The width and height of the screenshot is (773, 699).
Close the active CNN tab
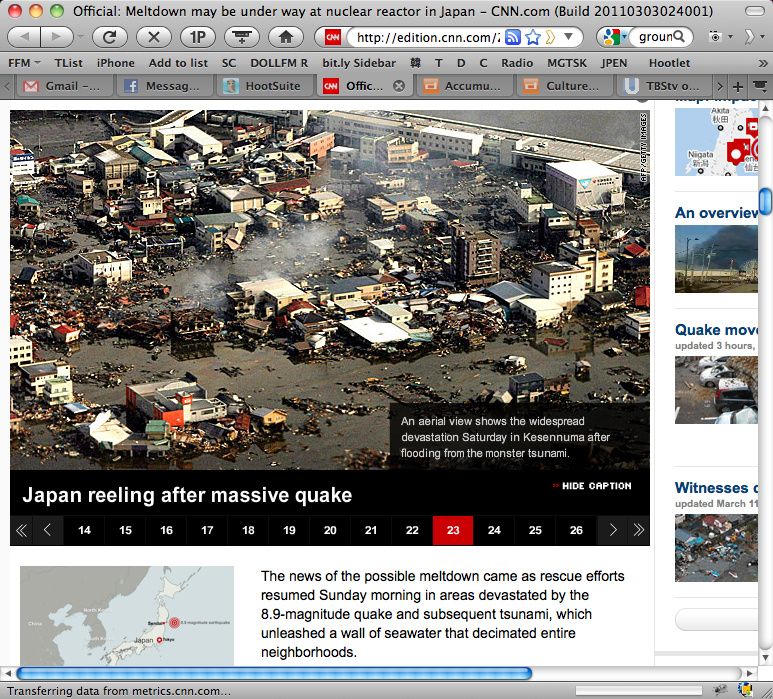[399, 86]
